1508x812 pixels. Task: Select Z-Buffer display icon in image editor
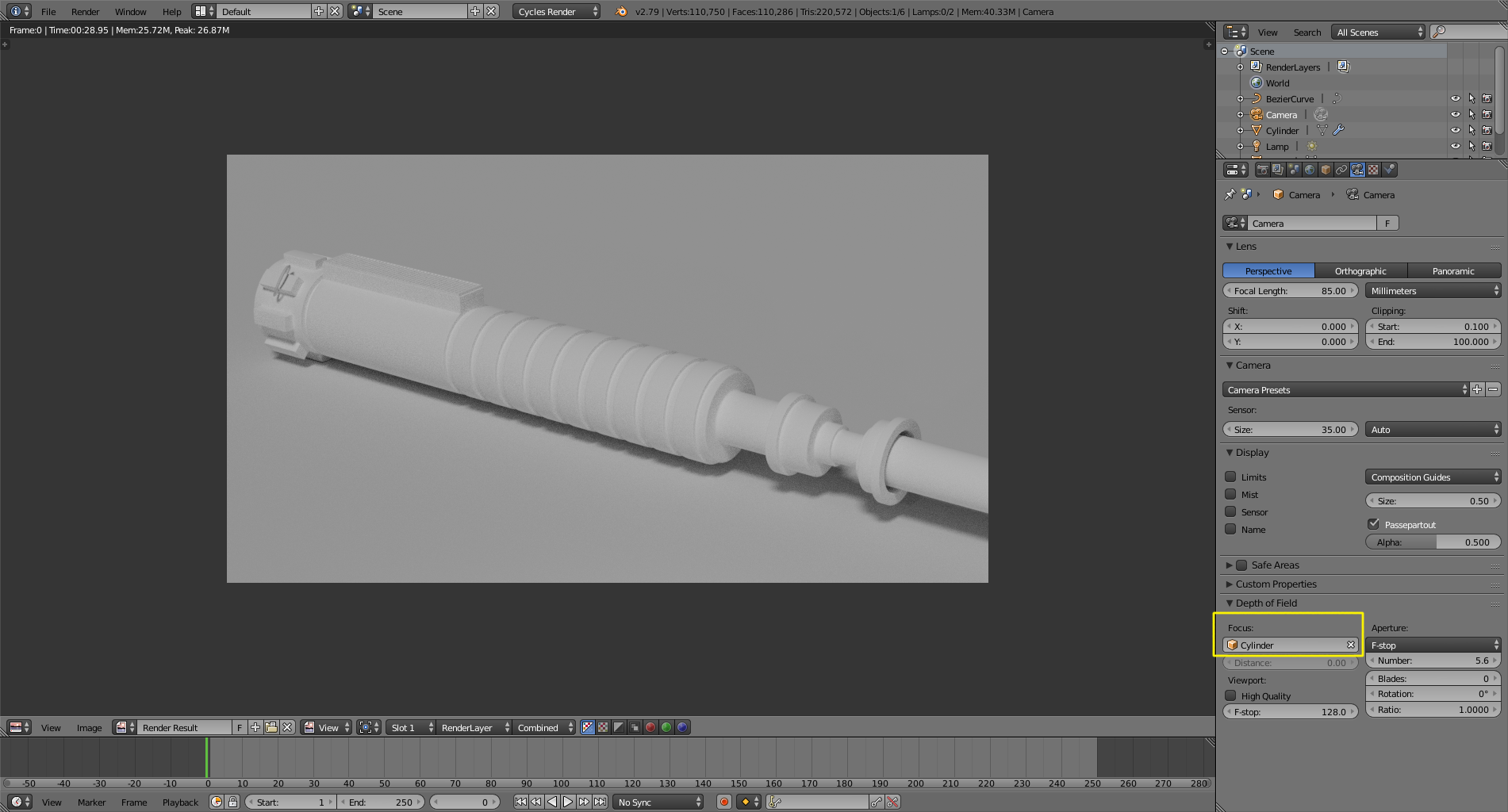(635, 727)
